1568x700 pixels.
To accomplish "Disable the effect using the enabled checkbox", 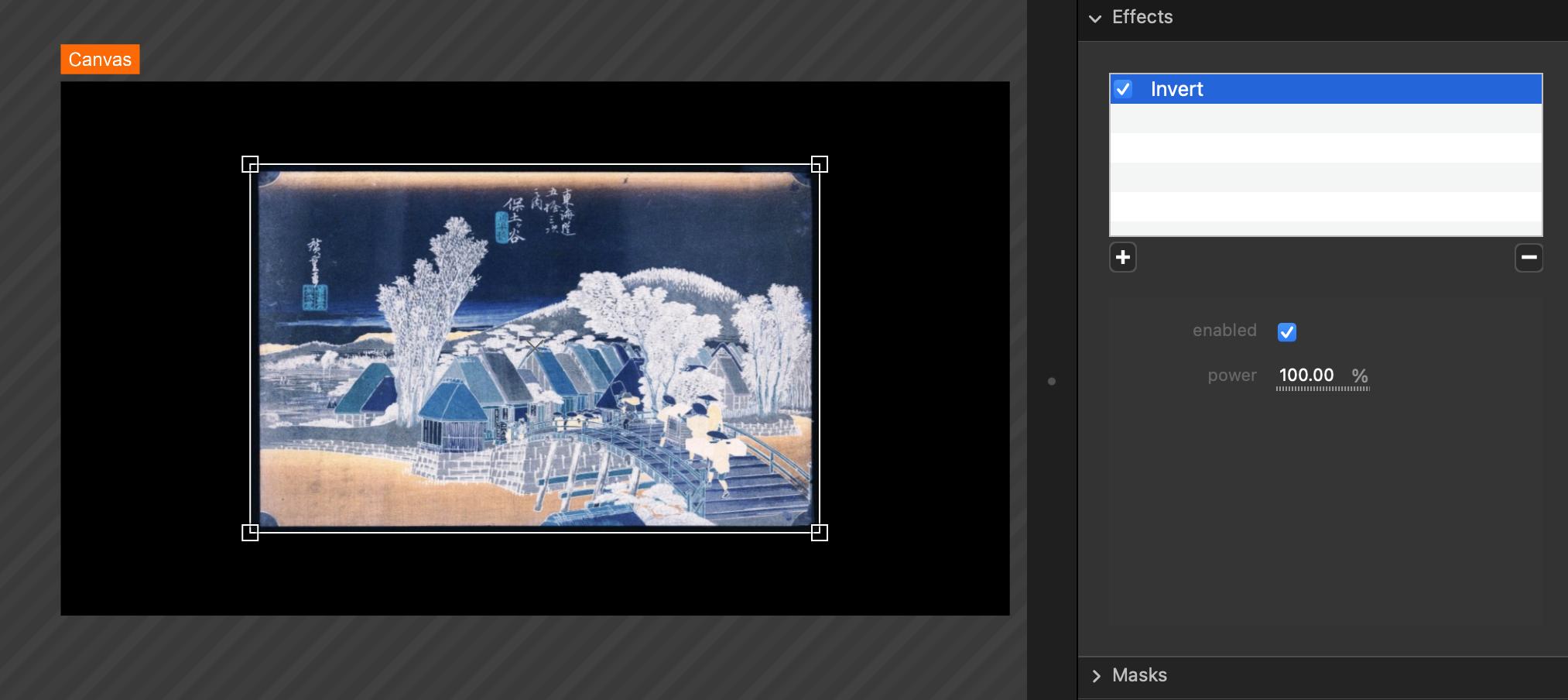I will tap(1286, 332).
